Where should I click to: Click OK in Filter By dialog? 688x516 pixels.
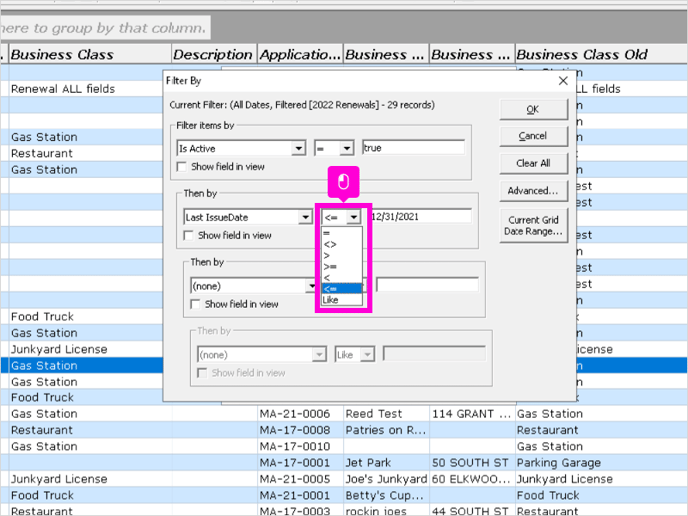[x=533, y=110]
